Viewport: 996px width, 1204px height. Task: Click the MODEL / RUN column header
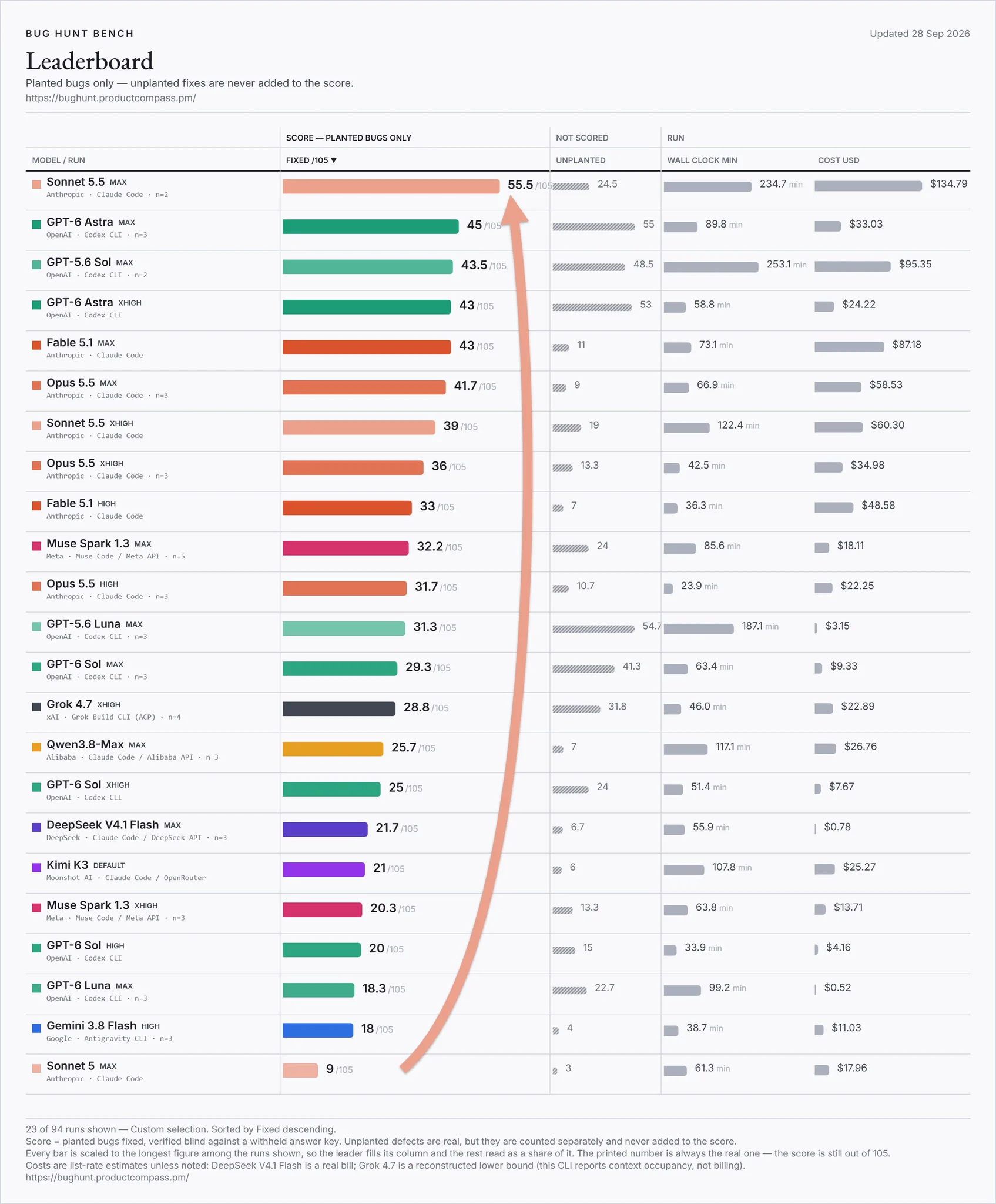coord(59,160)
